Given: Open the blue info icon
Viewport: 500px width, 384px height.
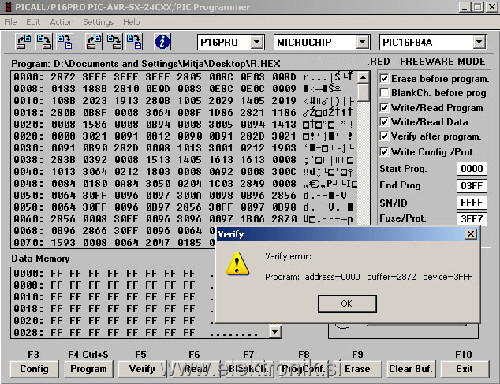Looking at the screenshot, I should coord(162,42).
